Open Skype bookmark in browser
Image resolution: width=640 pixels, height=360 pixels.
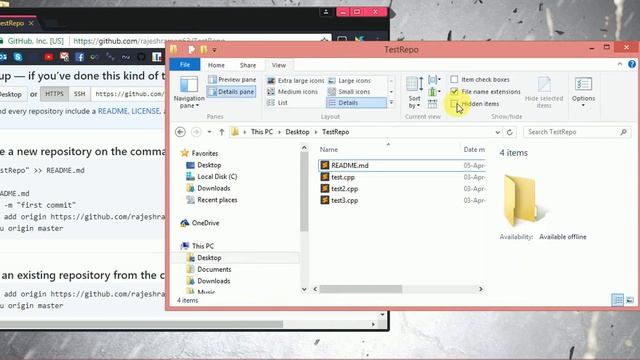[18, 57]
